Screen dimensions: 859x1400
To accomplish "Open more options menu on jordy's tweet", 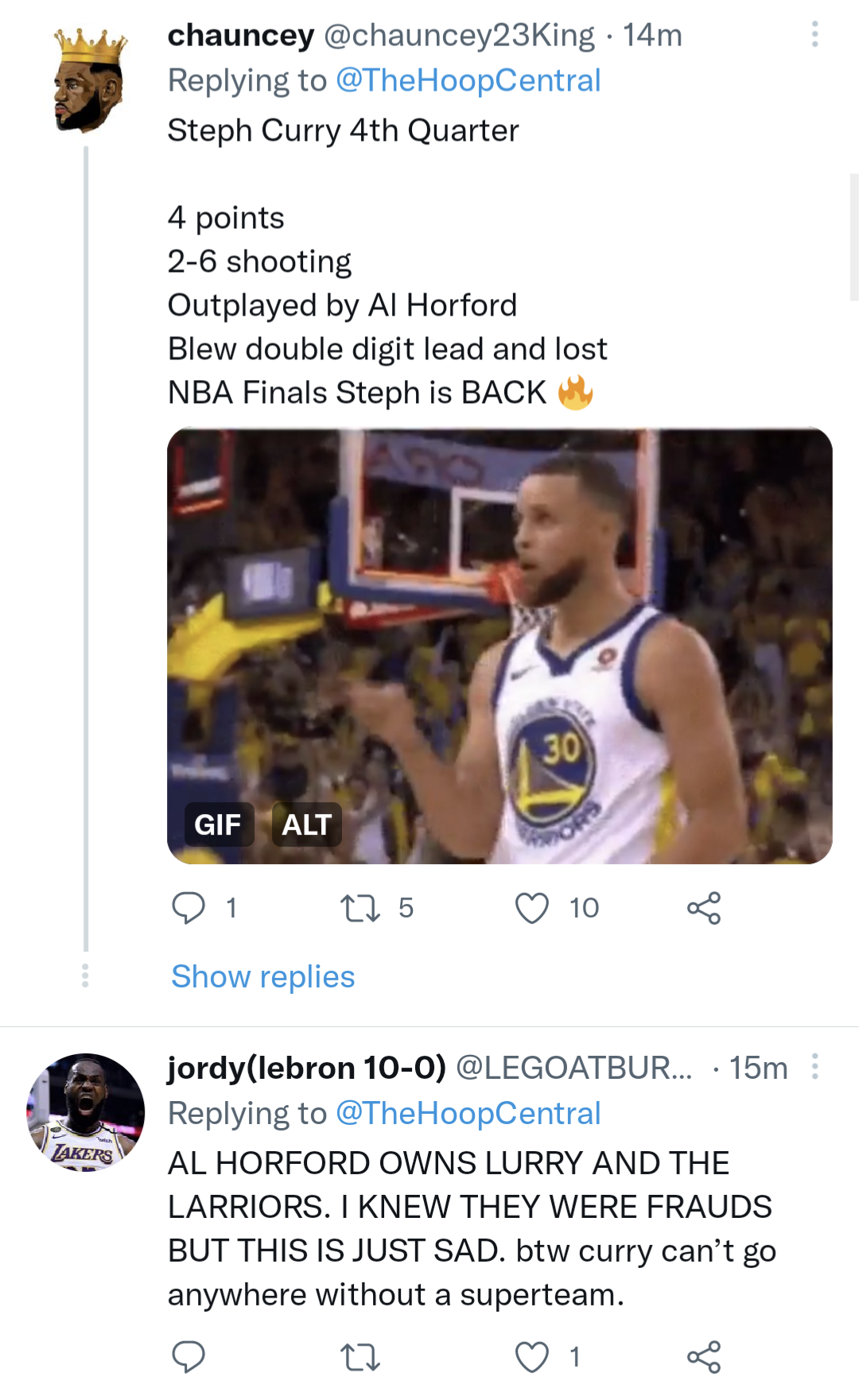I will [814, 1066].
